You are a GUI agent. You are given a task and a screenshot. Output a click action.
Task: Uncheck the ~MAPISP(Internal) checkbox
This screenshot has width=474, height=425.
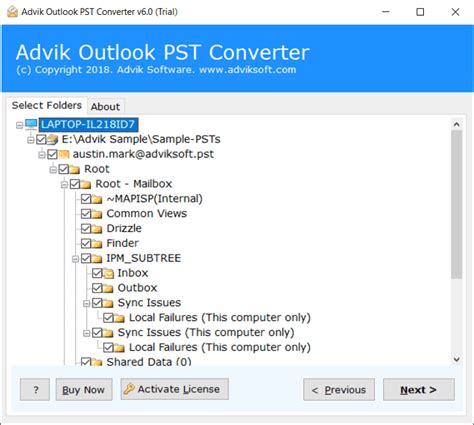(86, 199)
